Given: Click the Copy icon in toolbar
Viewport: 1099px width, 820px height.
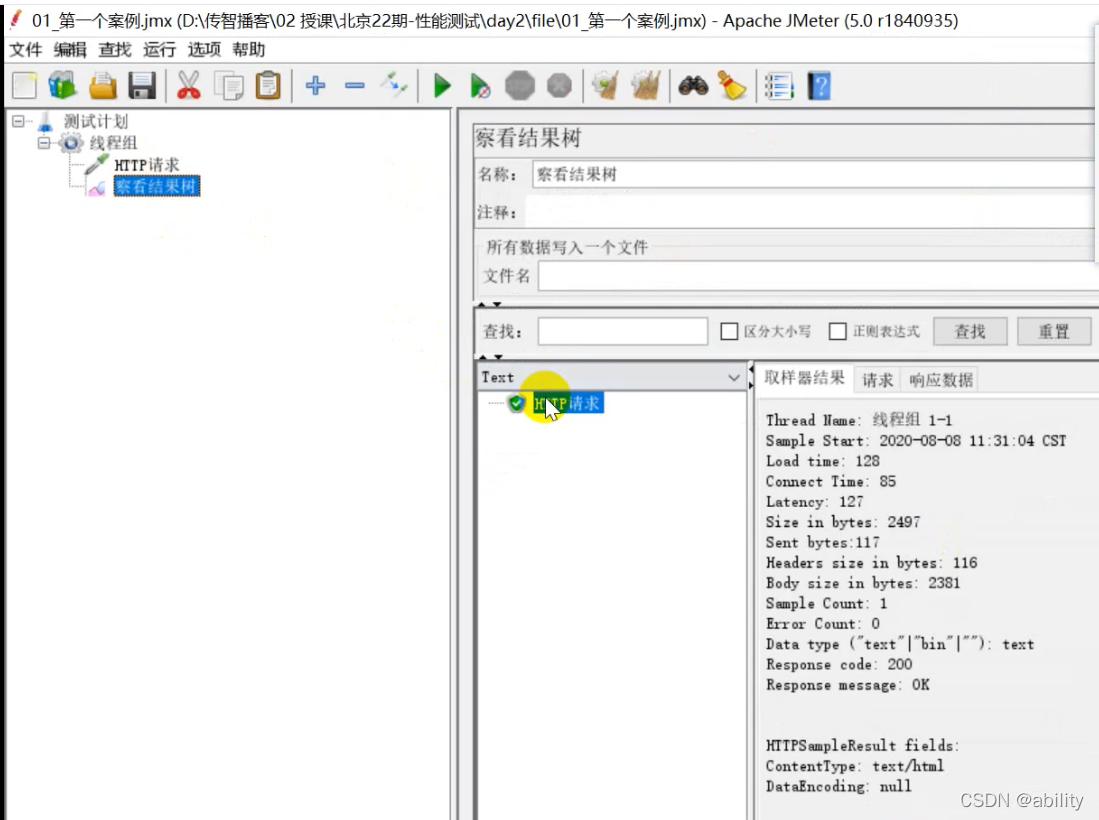Looking at the screenshot, I should tap(228, 86).
